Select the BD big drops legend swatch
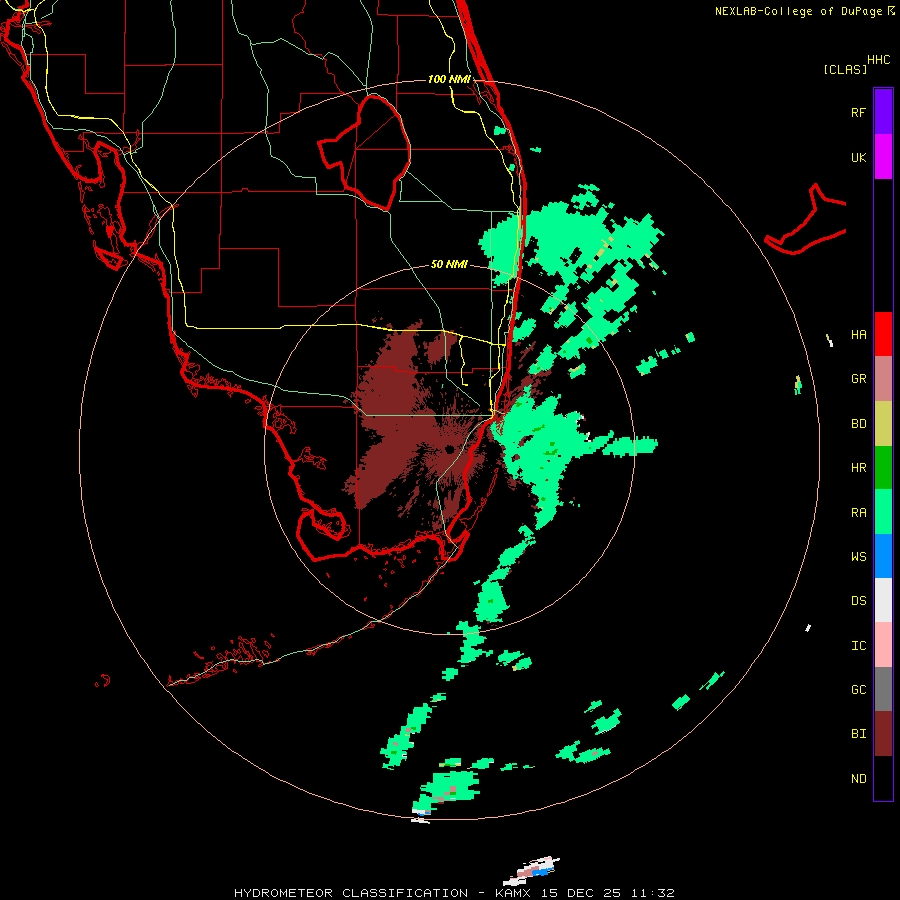Viewport: 900px width, 900px height. pyautogui.click(x=883, y=424)
